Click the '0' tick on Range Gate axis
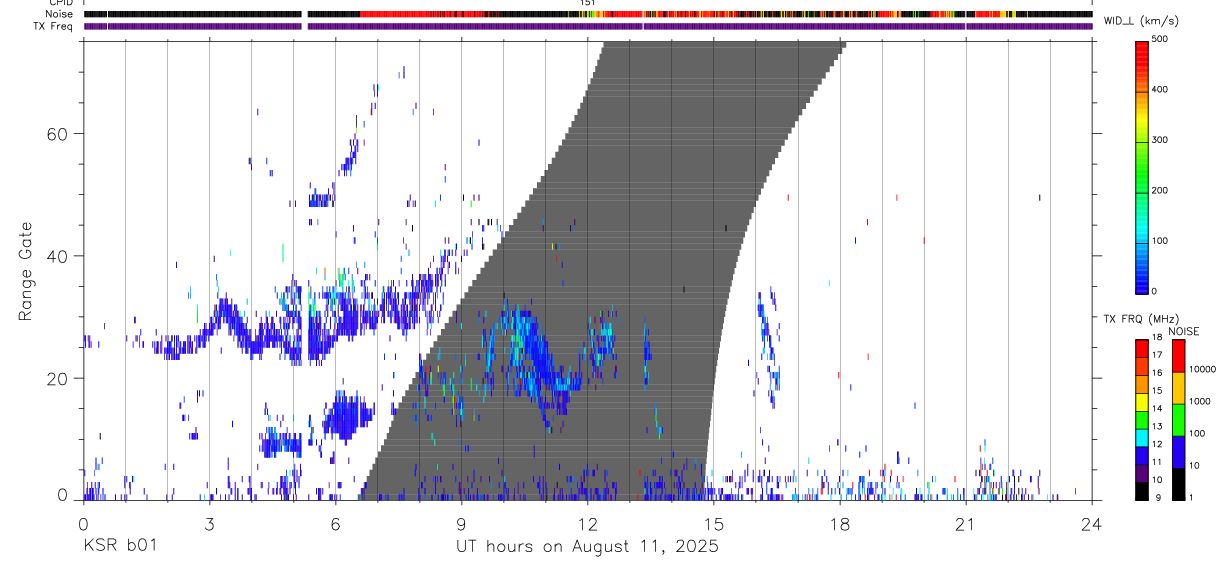 coord(62,495)
